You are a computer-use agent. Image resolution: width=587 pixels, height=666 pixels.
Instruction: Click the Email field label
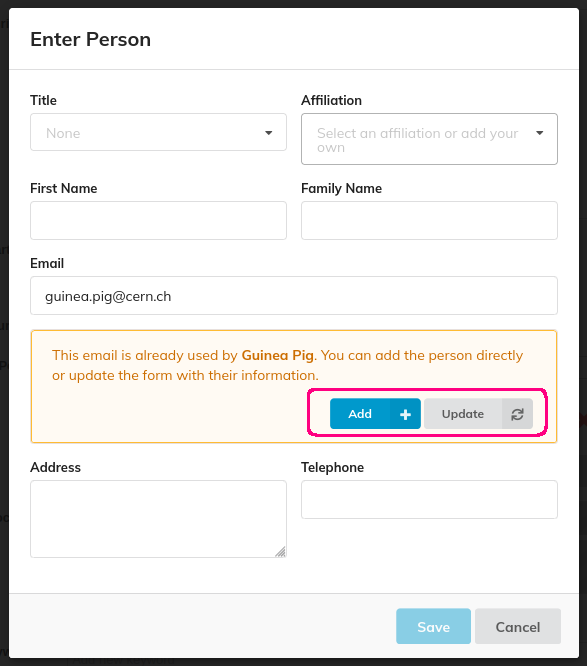pos(47,263)
